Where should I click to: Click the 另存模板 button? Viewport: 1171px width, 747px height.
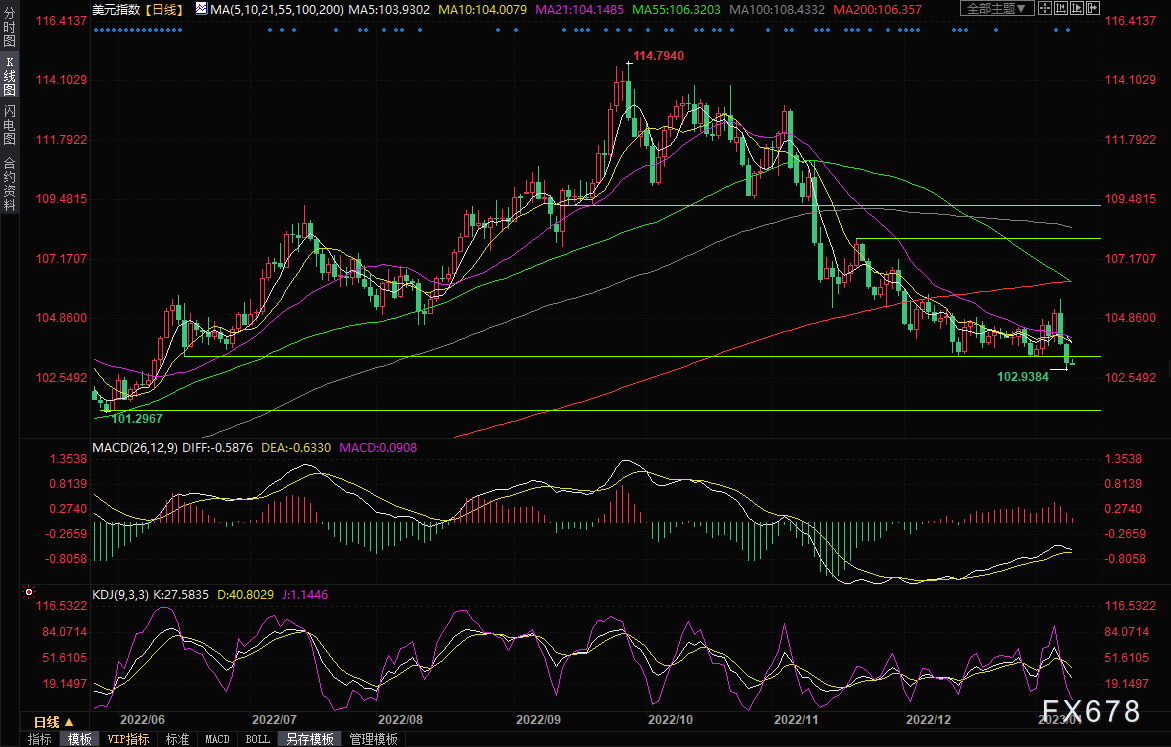click(310, 740)
